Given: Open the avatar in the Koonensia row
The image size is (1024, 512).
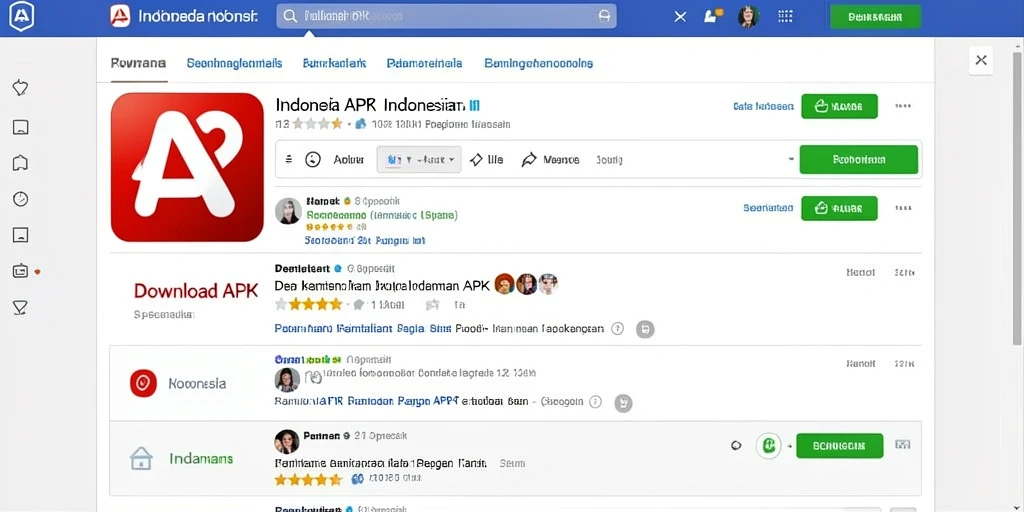Looking at the screenshot, I should pyautogui.click(x=287, y=379).
